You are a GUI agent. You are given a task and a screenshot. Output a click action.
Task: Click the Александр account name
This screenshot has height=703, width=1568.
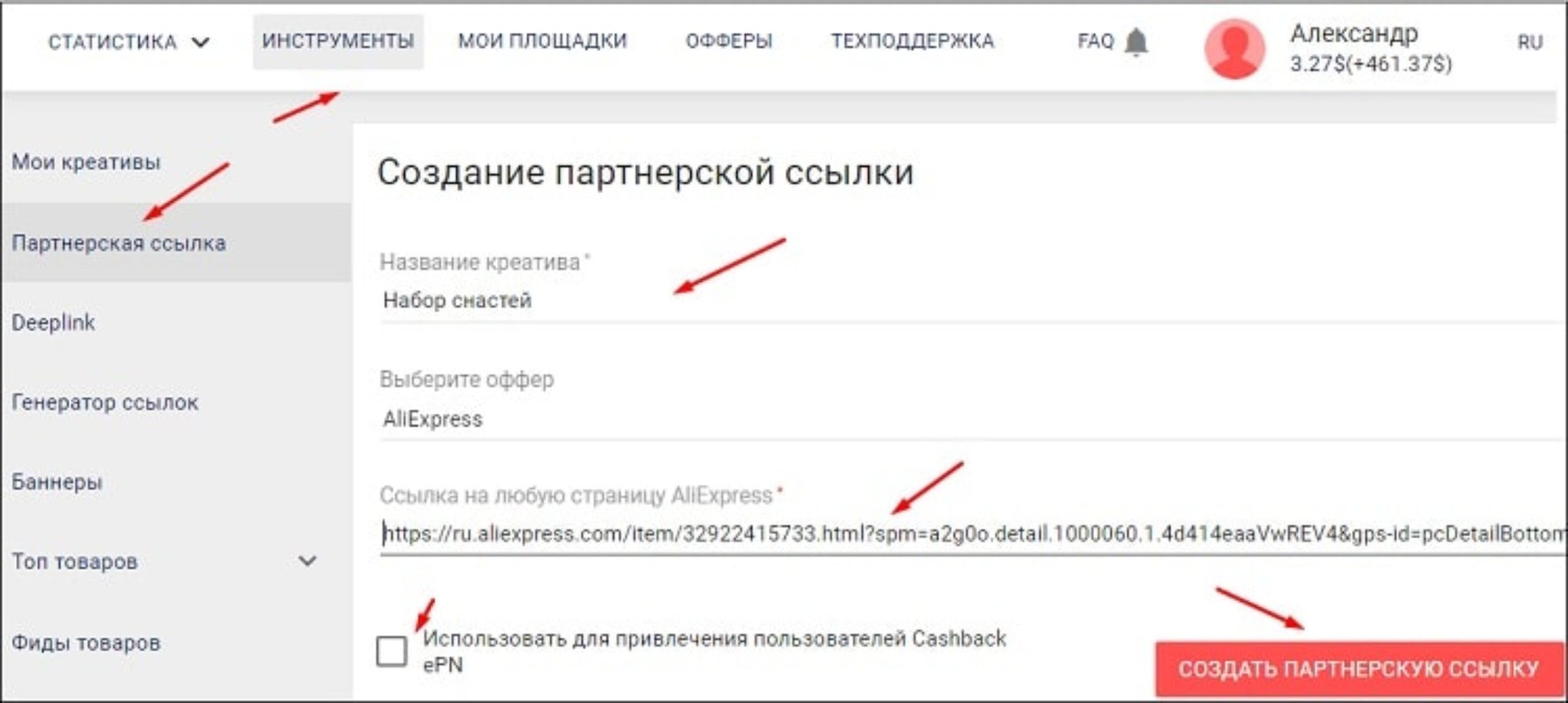click(1354, 33)
